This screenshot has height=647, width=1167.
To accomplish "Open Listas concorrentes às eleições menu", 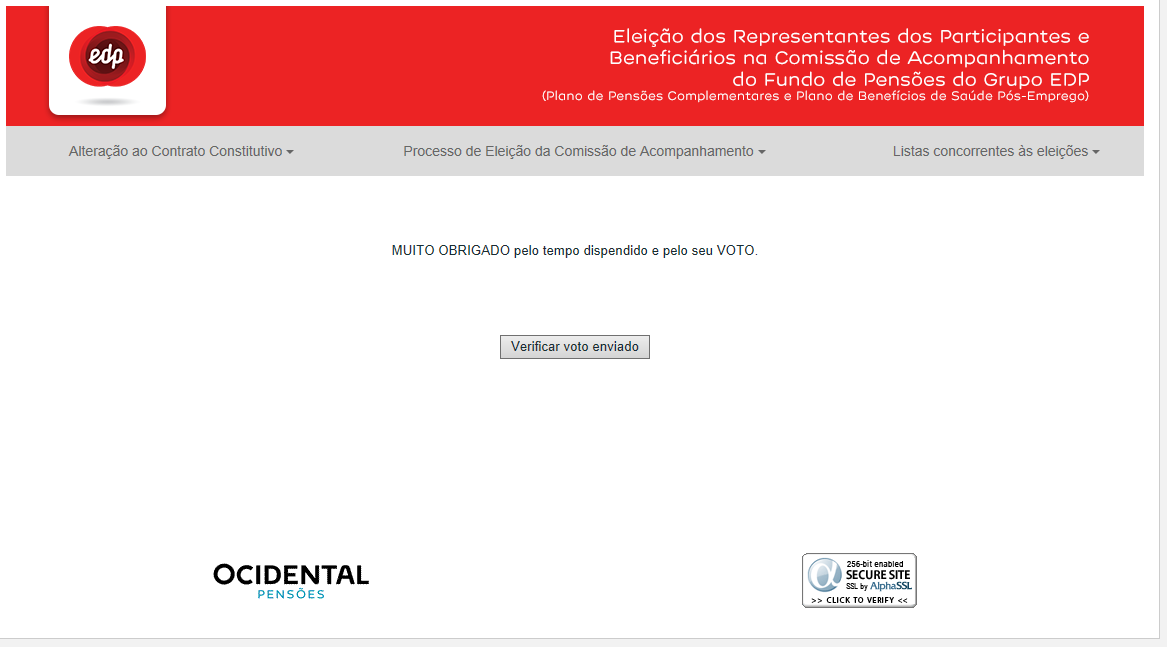I will pos(996,151).
